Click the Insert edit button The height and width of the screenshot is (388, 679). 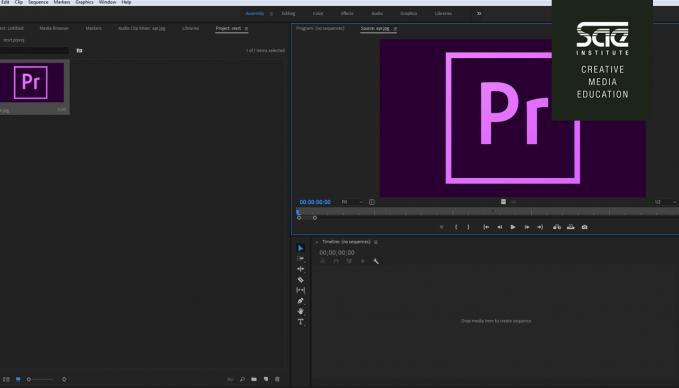[557, 227]
